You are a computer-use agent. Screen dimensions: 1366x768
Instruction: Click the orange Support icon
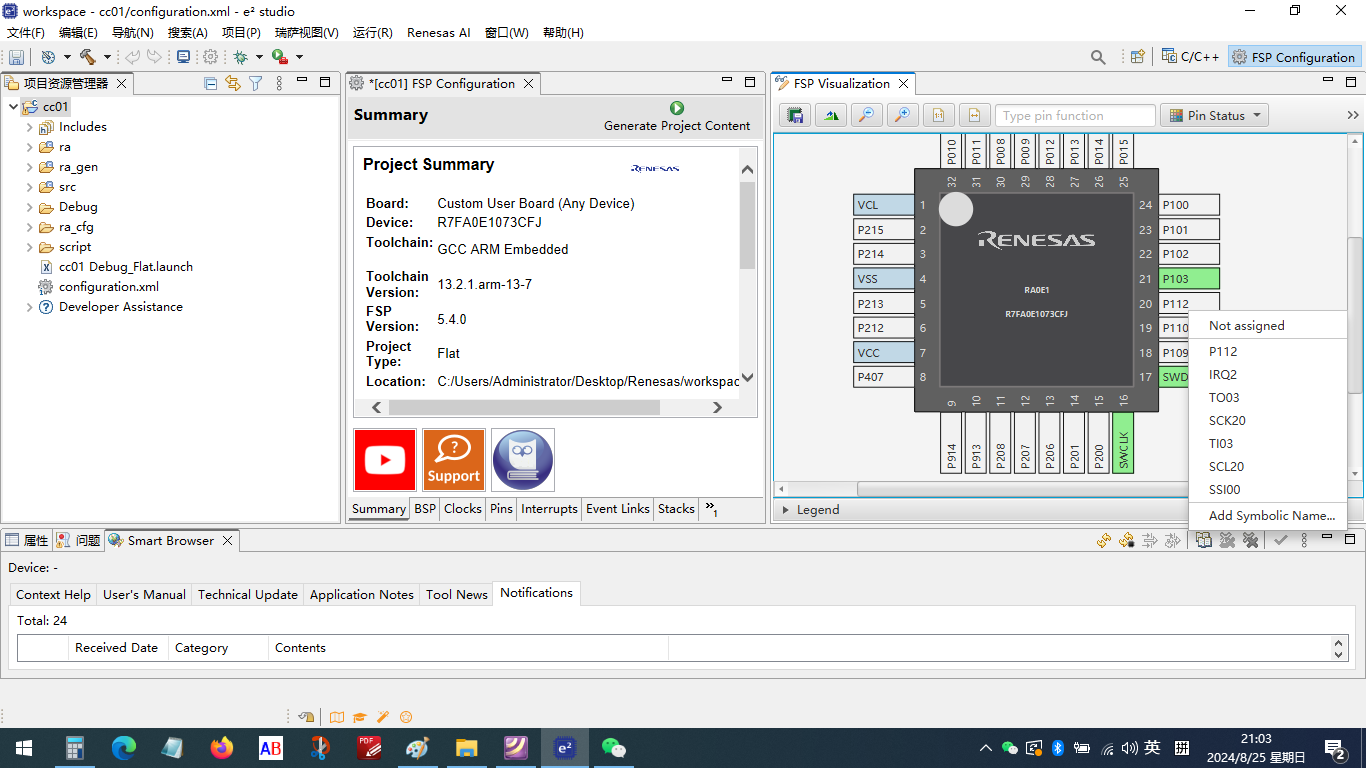pyautogui.click(x=454, y=460)
